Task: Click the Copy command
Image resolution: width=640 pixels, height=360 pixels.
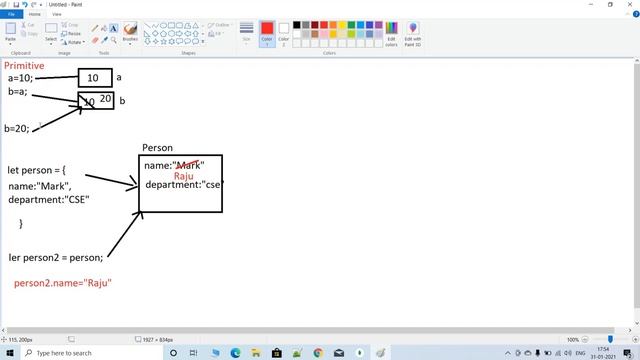Action: 29,34
